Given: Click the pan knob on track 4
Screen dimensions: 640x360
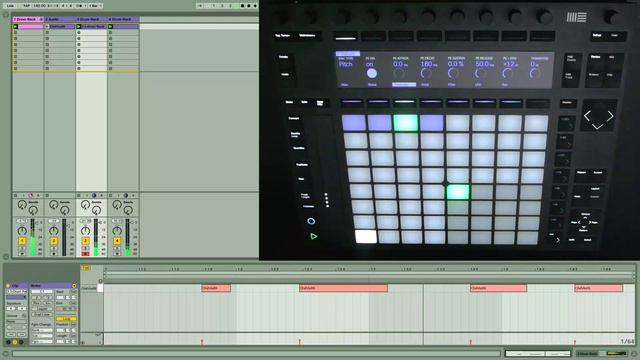Looking at the screenshot, I should (117, 231).
